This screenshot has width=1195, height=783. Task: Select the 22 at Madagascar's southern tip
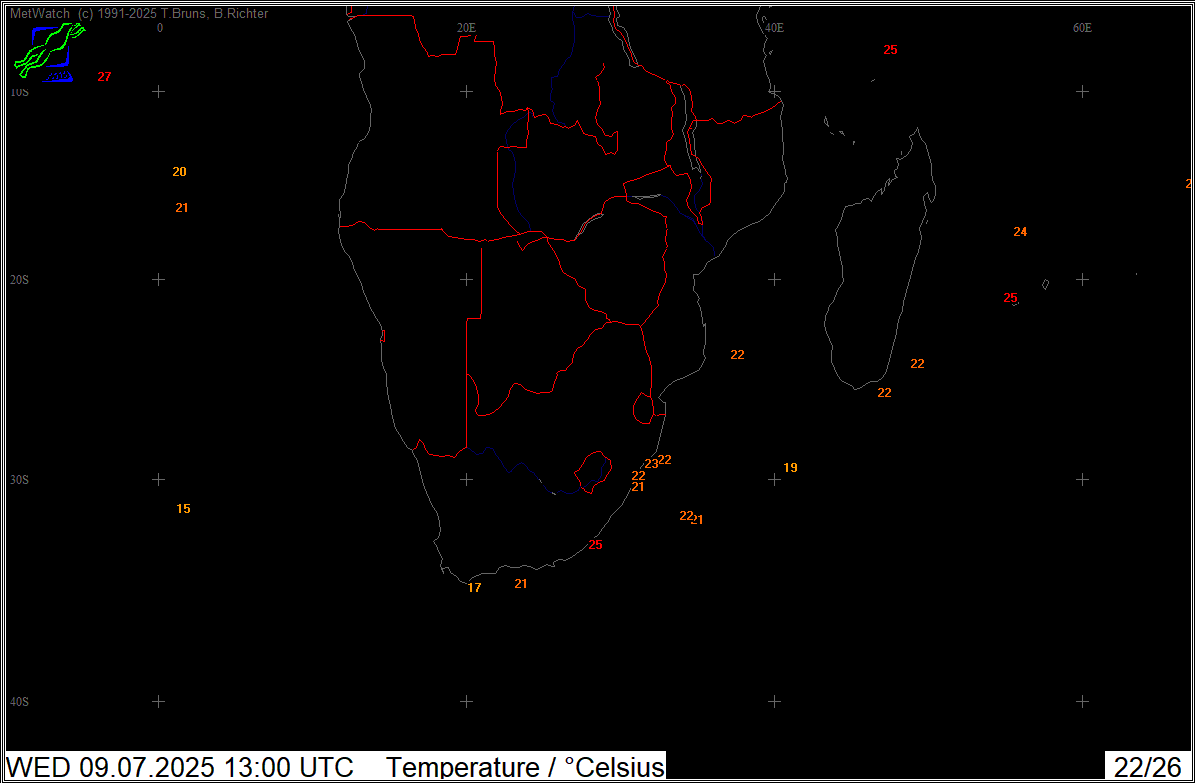click(x=884, y=393)
